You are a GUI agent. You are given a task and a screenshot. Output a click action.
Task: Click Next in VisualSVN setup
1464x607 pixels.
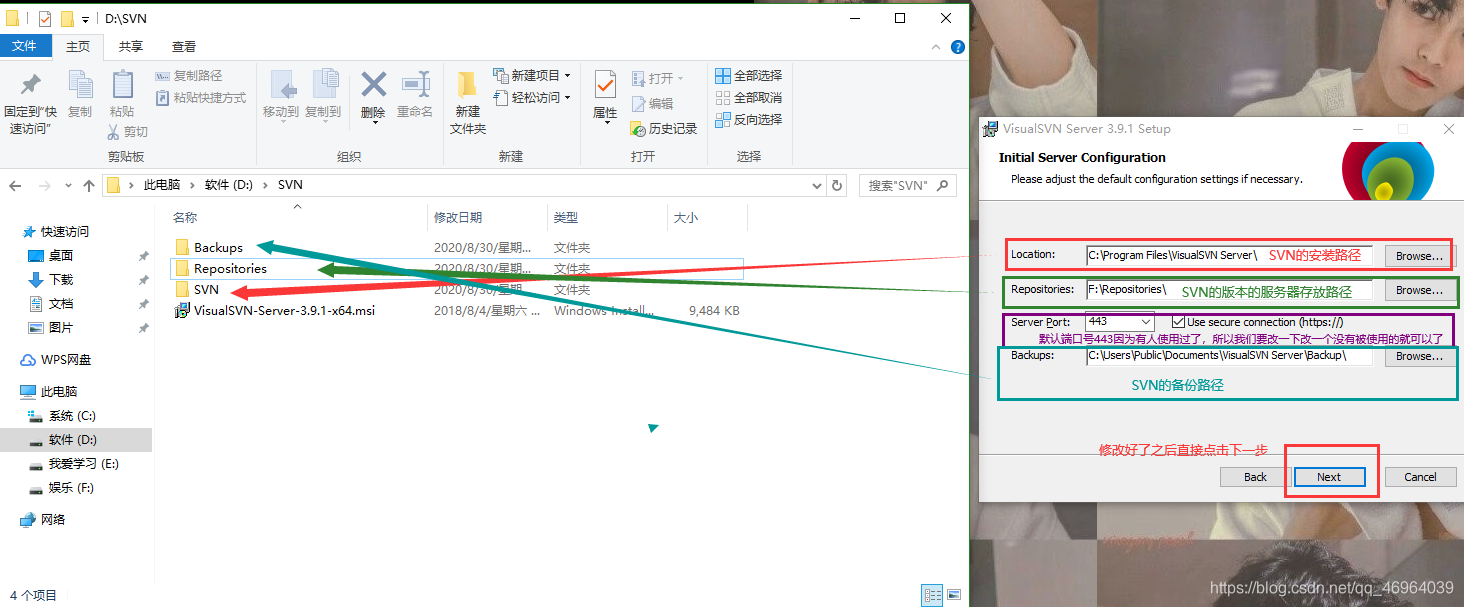1329,477
